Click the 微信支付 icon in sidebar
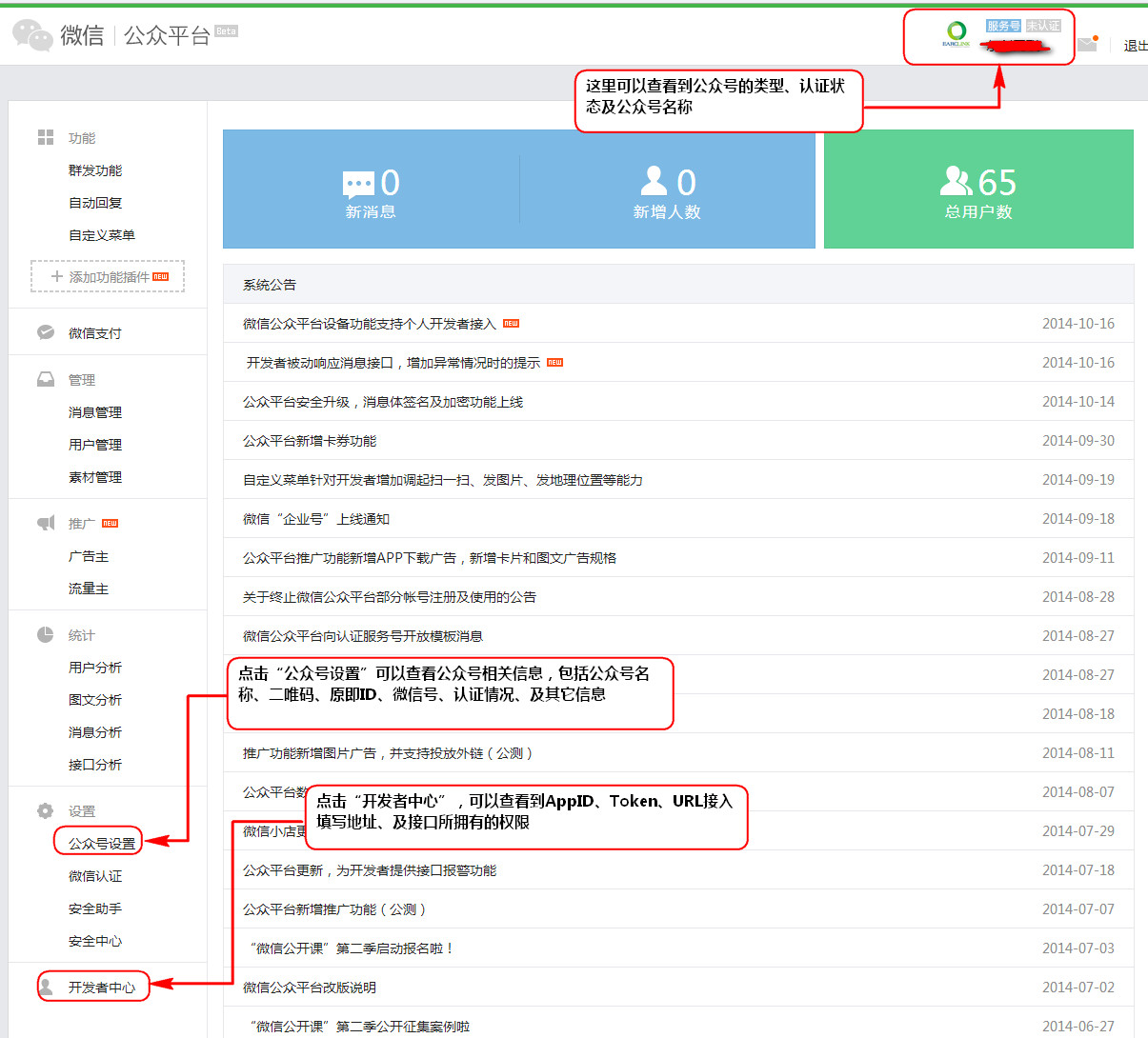This screenshot has height=1038, width=1148. point(46,332)
